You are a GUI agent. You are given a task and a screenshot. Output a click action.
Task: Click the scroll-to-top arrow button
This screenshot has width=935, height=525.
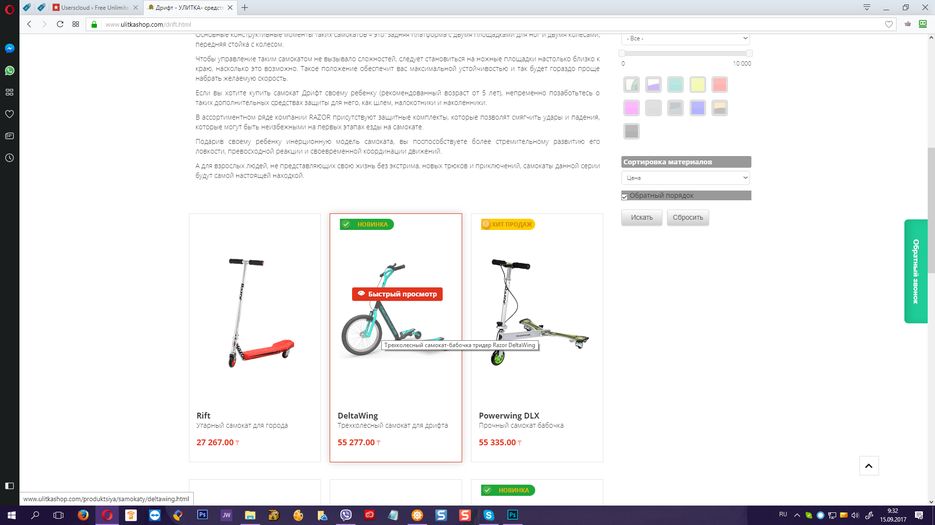tap(869, 466)
